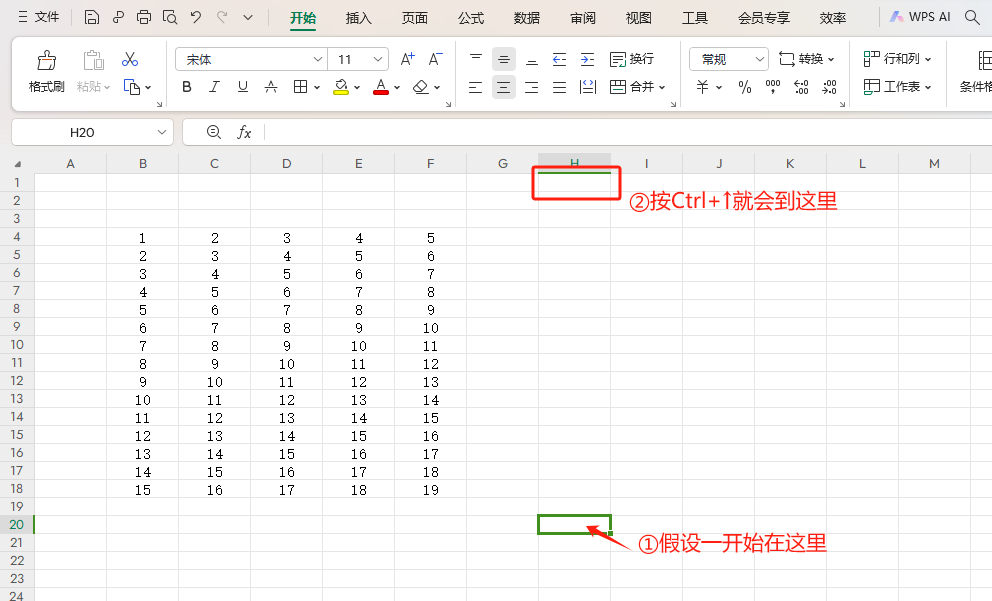Viewport: 992px width, 601px height.
Task: Click currency ¥ format button
Action: click(x=702, y=87)
